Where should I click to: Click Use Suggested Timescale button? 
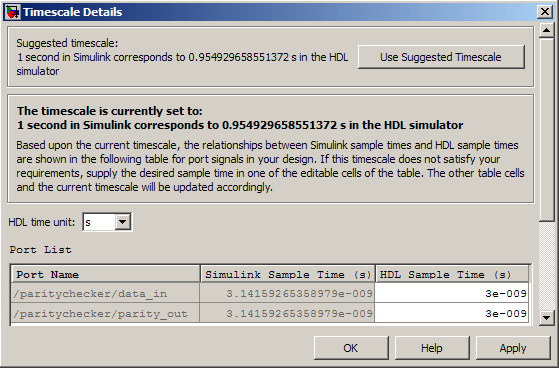(x=441, y=57)
